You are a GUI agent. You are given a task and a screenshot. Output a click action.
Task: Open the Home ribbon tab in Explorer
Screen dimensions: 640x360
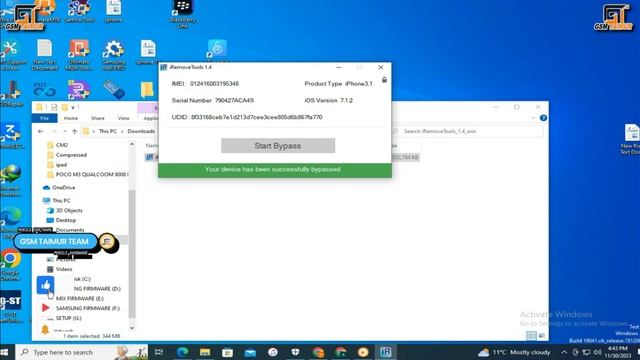click(x=71, y=118)
